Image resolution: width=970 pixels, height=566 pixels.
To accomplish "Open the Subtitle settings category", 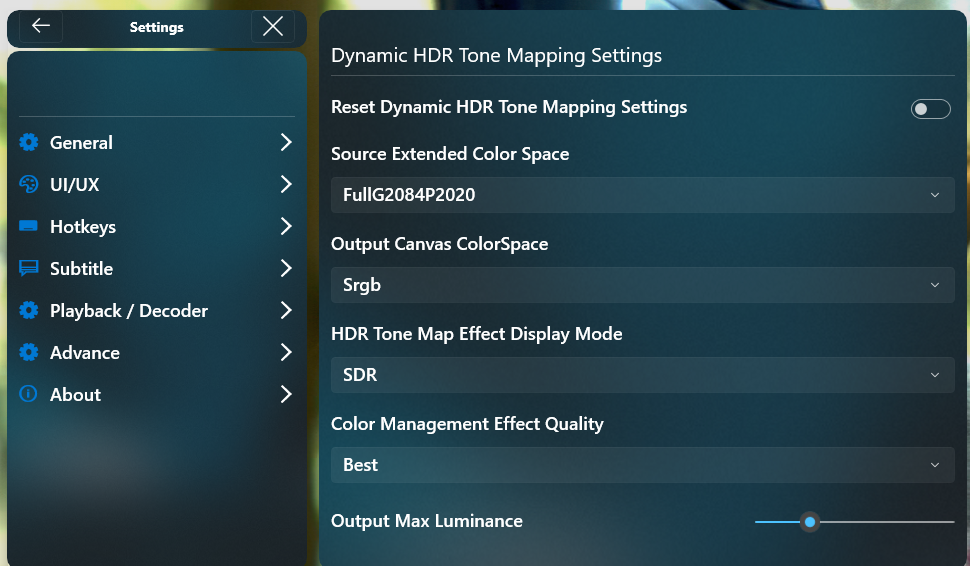I will pos(157,268).
